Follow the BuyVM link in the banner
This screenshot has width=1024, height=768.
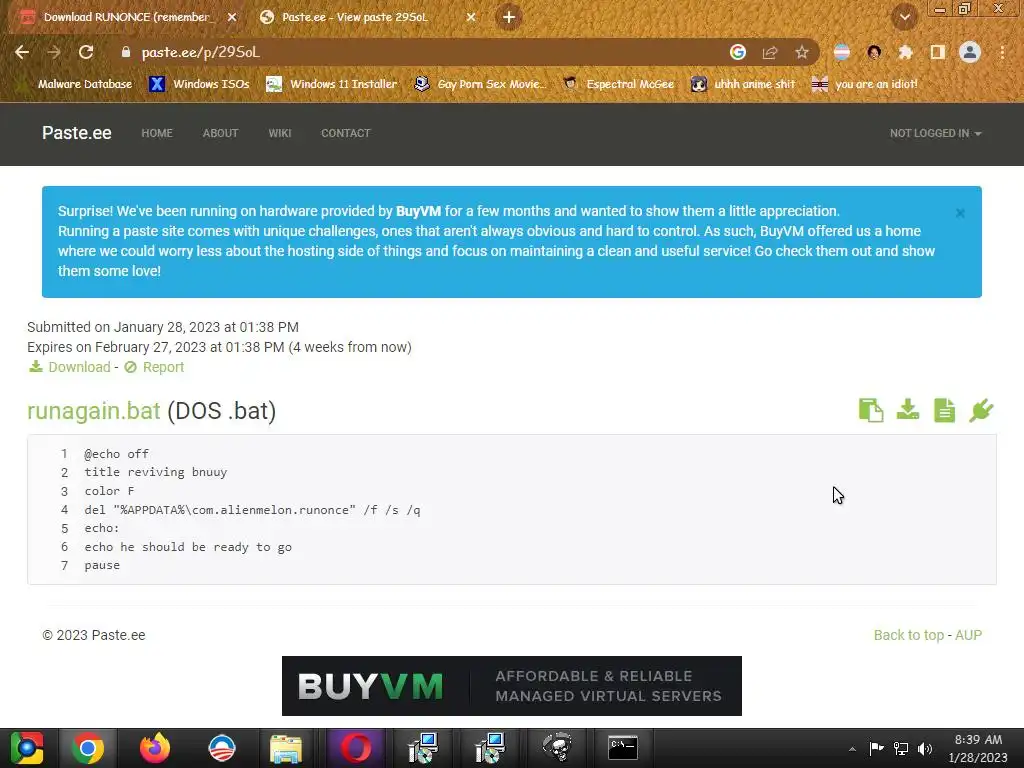coord(418,211)
